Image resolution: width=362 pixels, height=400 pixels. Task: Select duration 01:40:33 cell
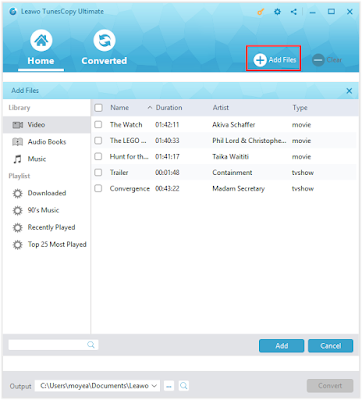167,141
